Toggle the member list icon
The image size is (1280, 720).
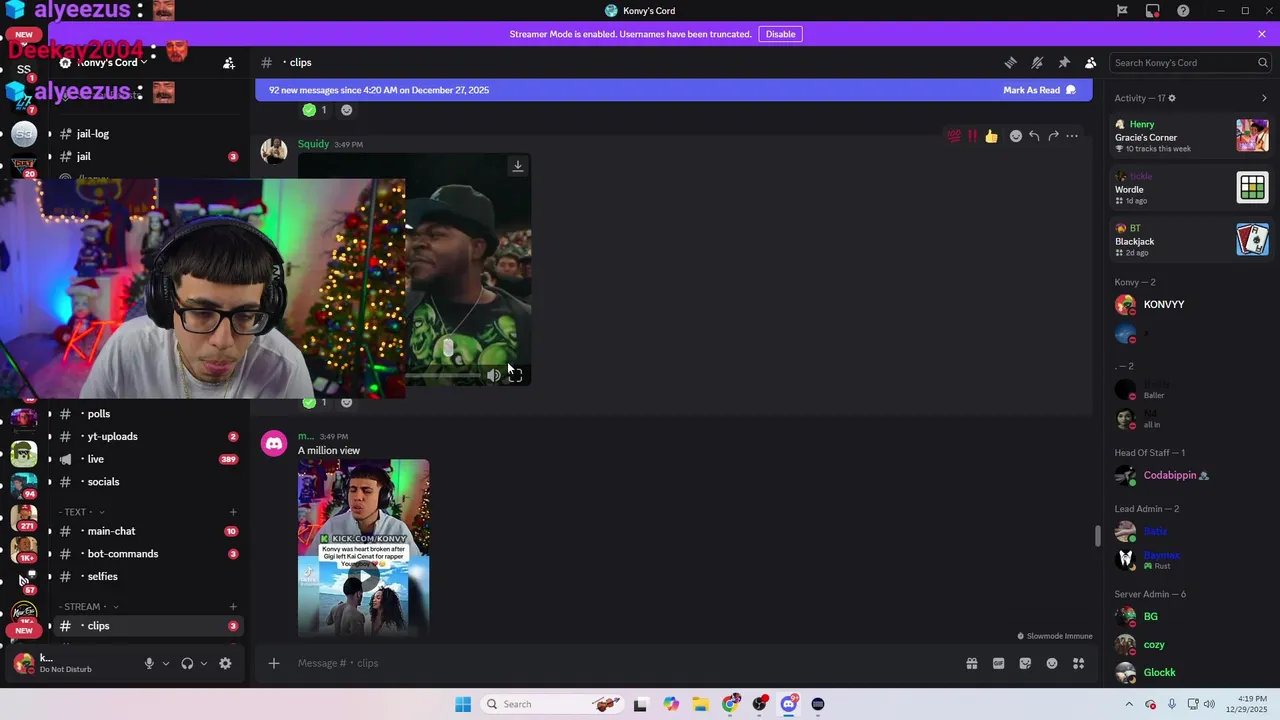1091,62
